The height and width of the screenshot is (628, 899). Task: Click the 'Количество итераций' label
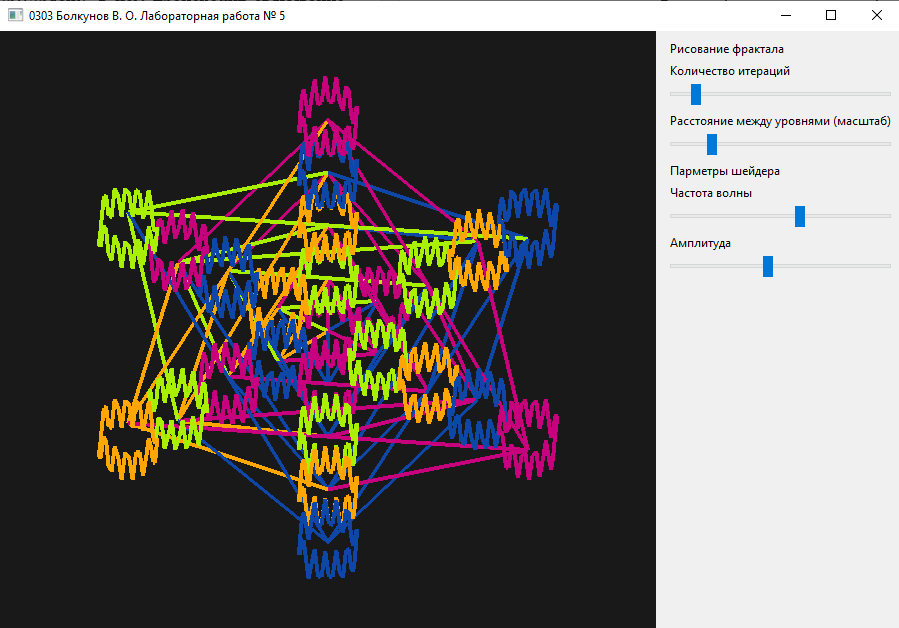click(730, 71)
